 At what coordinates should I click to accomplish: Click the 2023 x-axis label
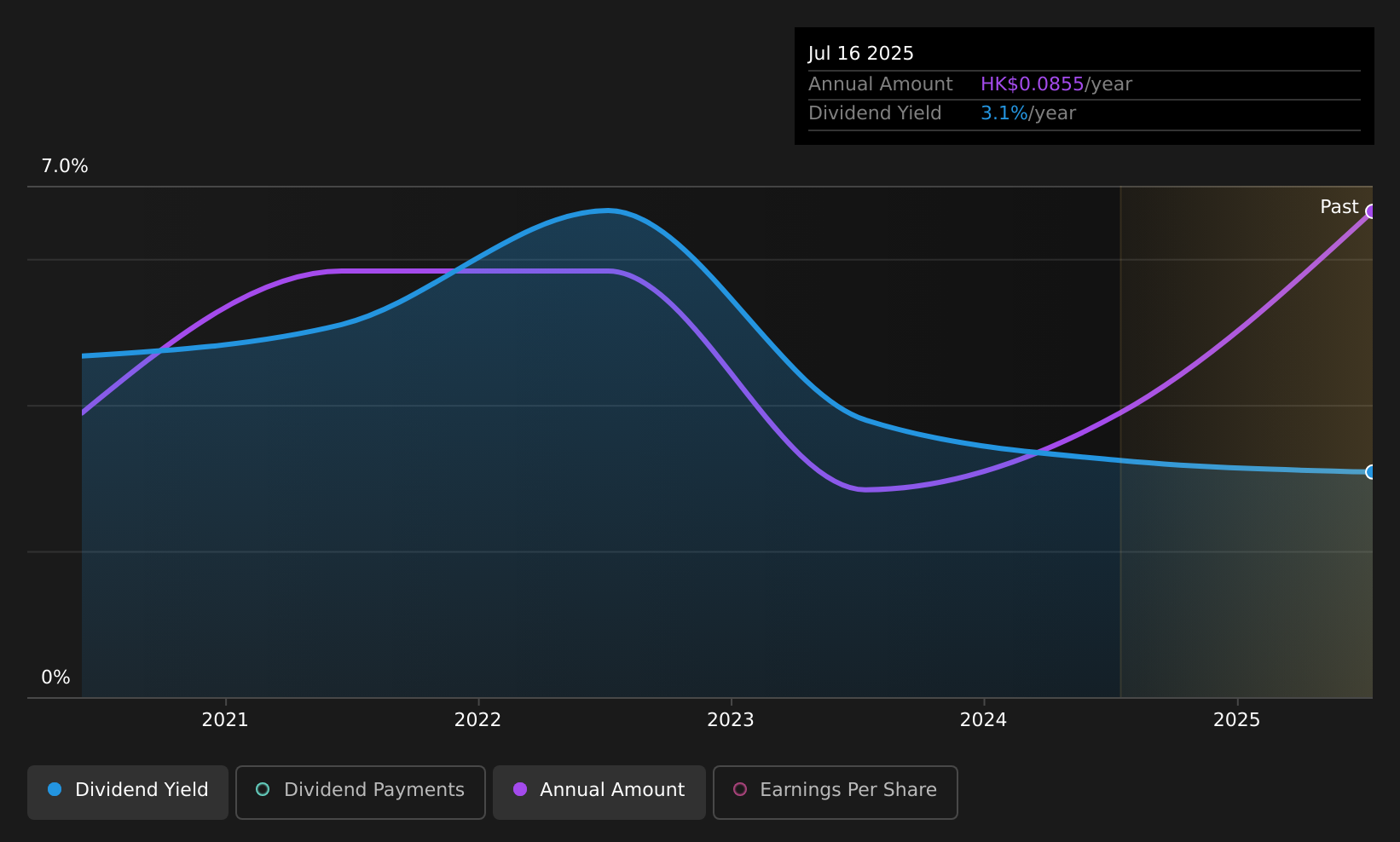731,720
